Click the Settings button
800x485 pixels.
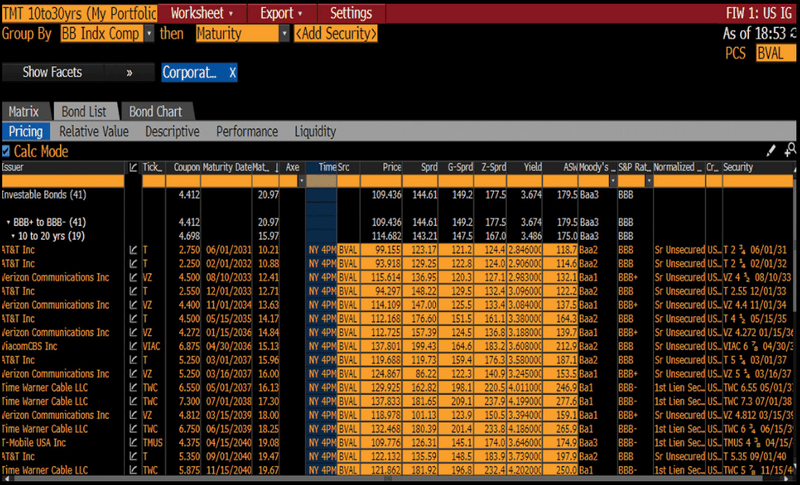click(x=351, y=13)
